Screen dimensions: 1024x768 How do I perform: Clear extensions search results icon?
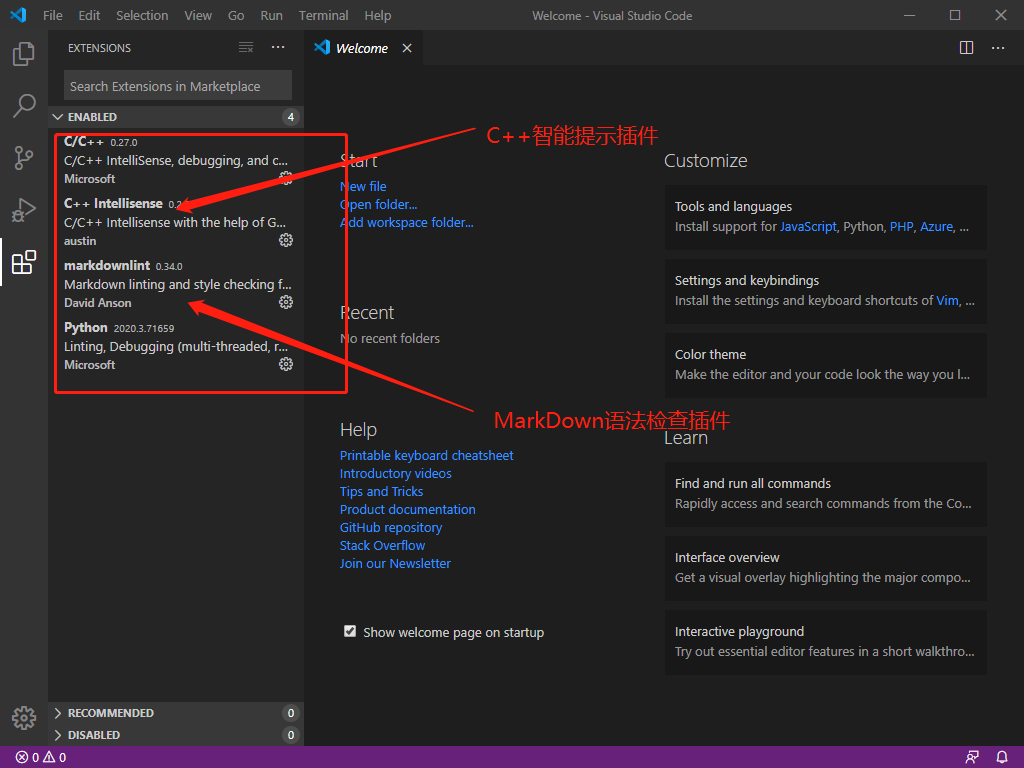click(246, 48)
